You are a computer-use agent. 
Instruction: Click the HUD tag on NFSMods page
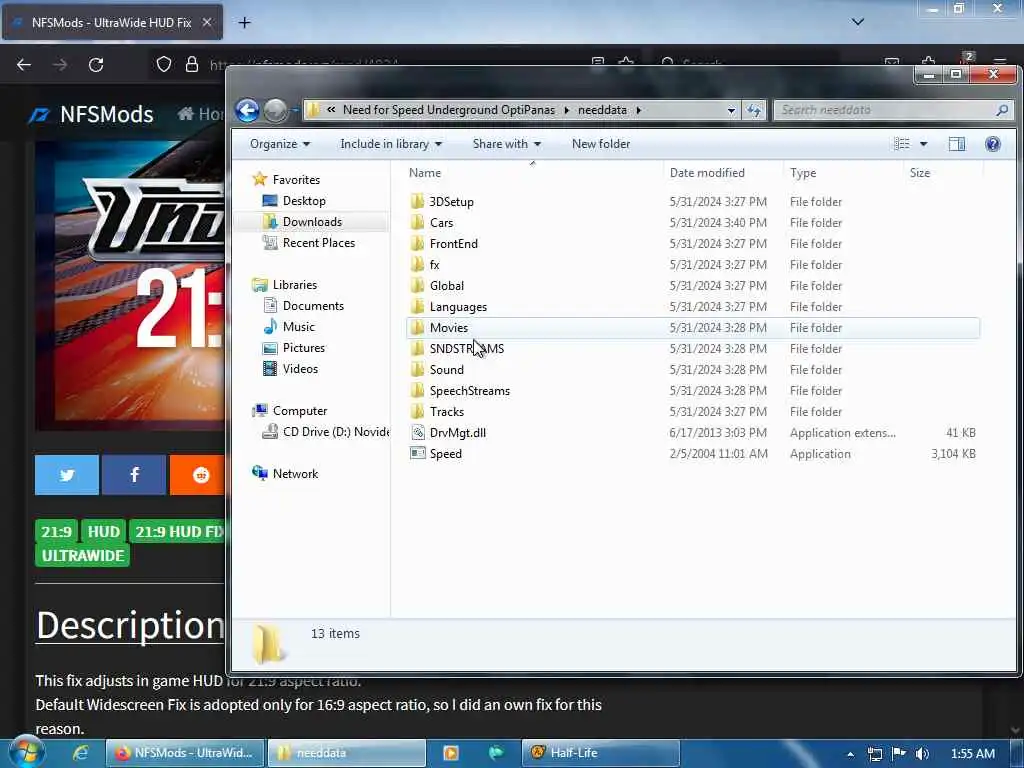point(103,532)
